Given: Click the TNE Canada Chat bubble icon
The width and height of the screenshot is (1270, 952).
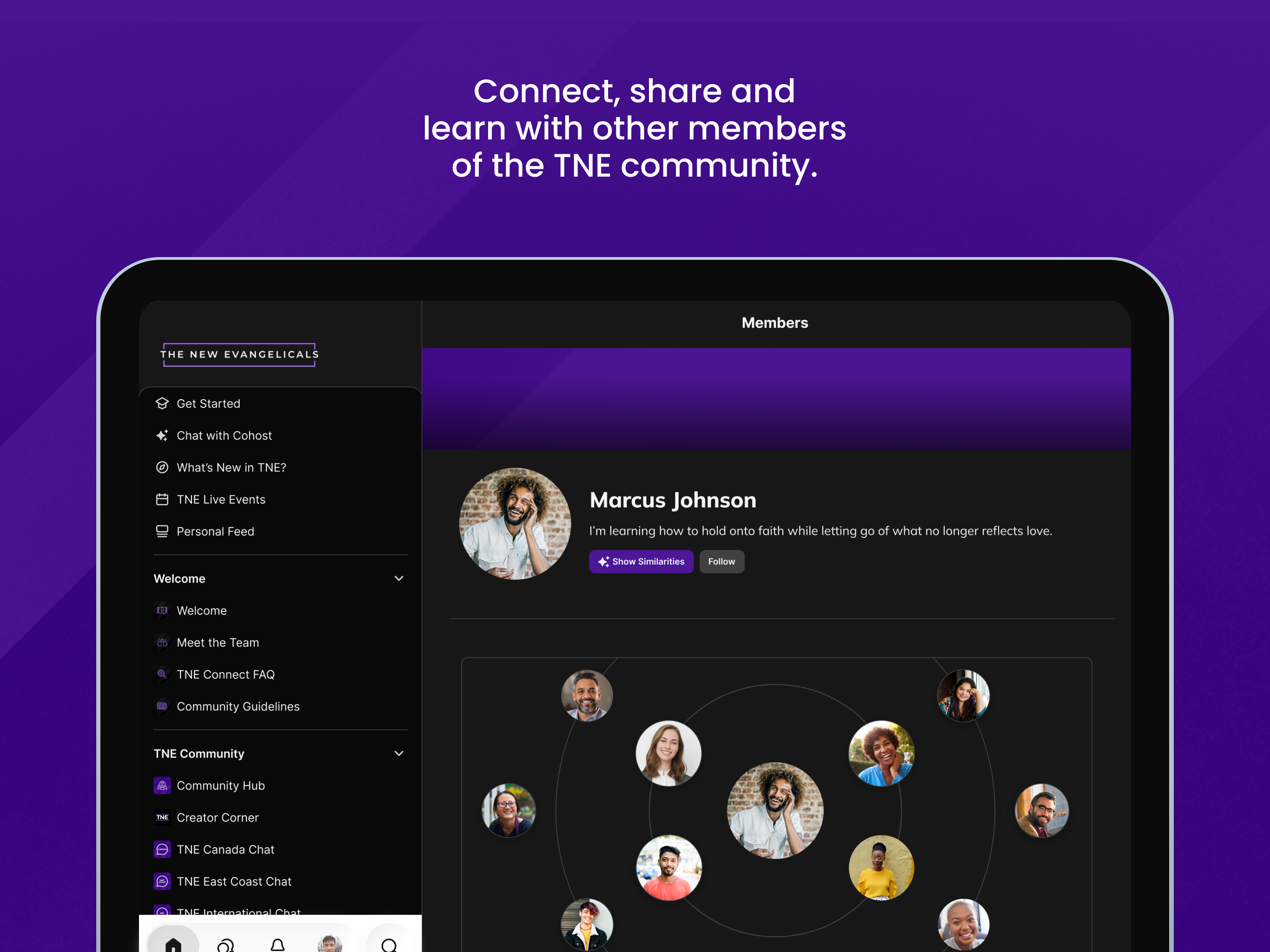Looking at the screenshot, I should 162,849.
